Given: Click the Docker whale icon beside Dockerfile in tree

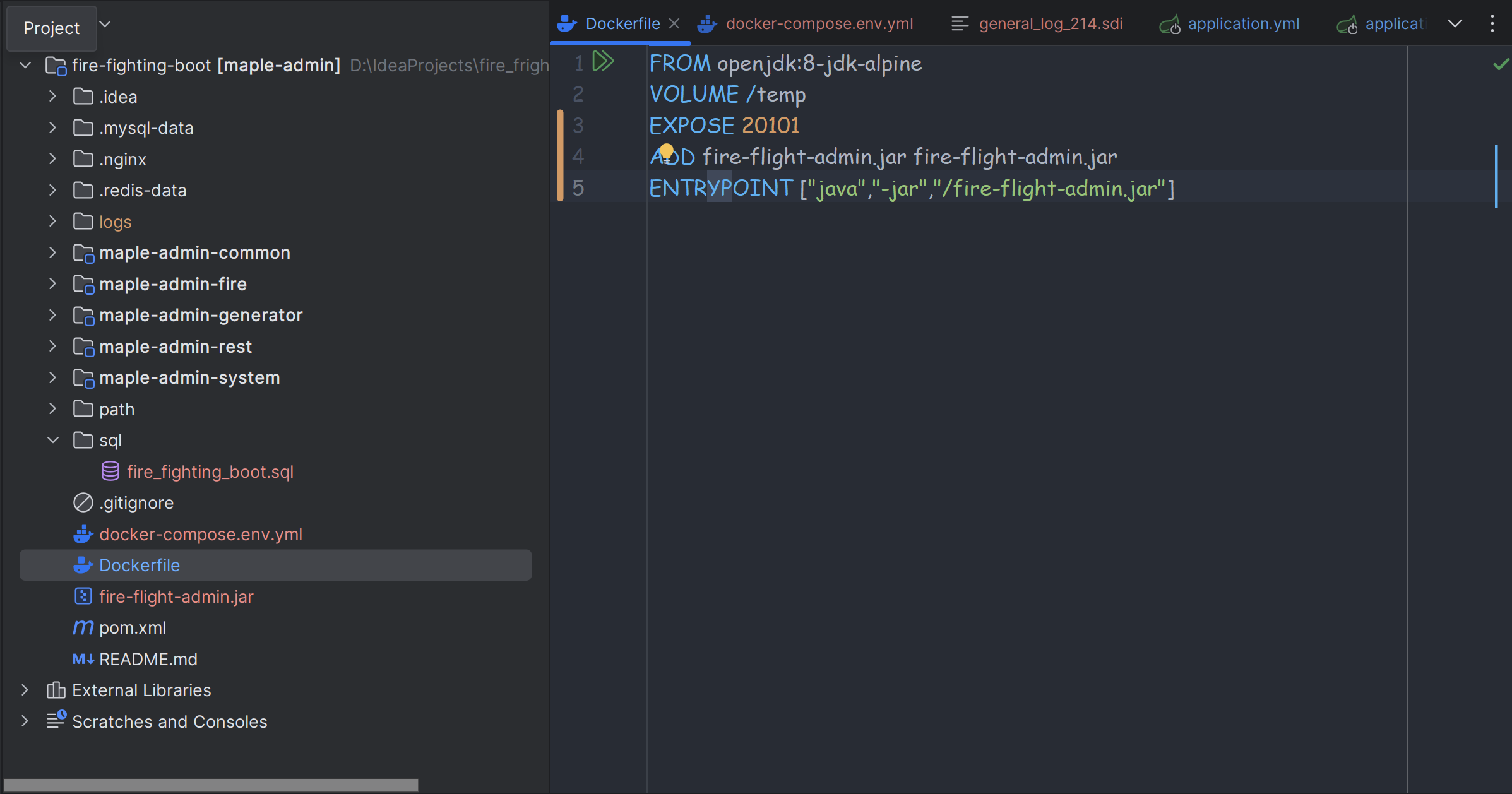Looking at the screenshot, I should coord(83,565).
